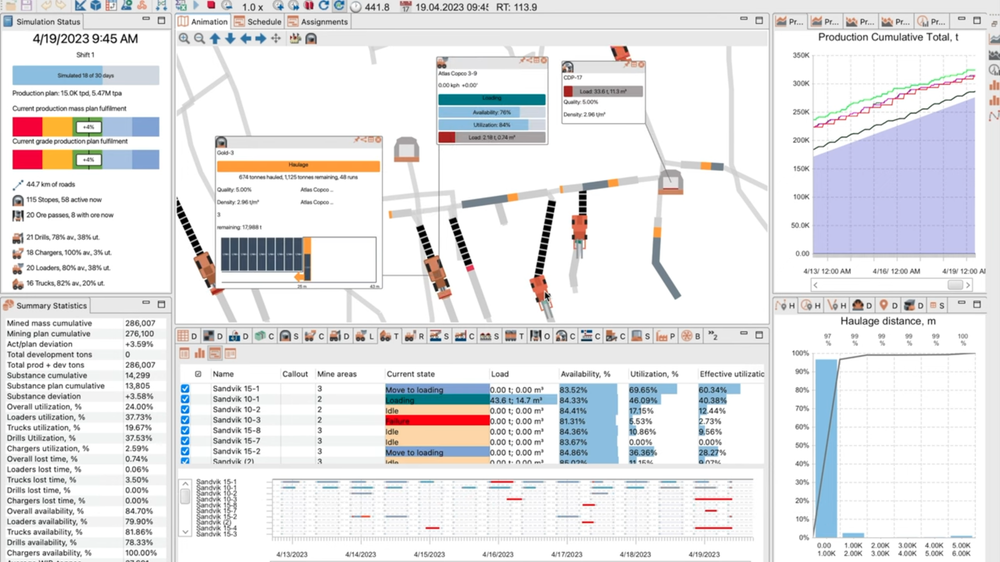1000x562 pixels.
Task: Select the Mined mass cumulative row
Action: [85, 323]
